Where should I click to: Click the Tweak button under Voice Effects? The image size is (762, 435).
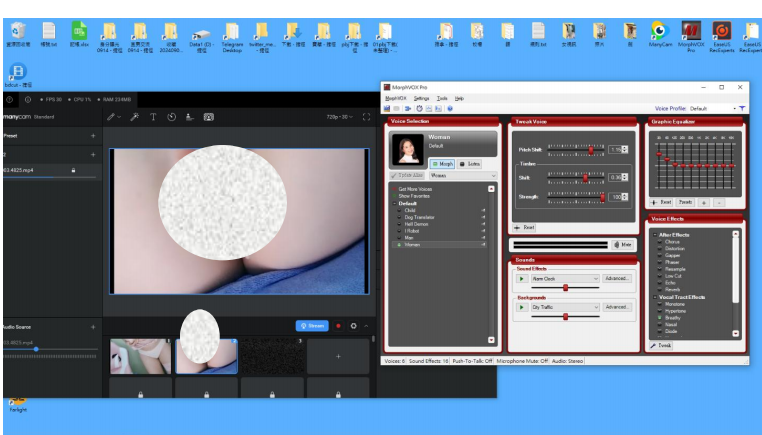click(x=661, y=346)
